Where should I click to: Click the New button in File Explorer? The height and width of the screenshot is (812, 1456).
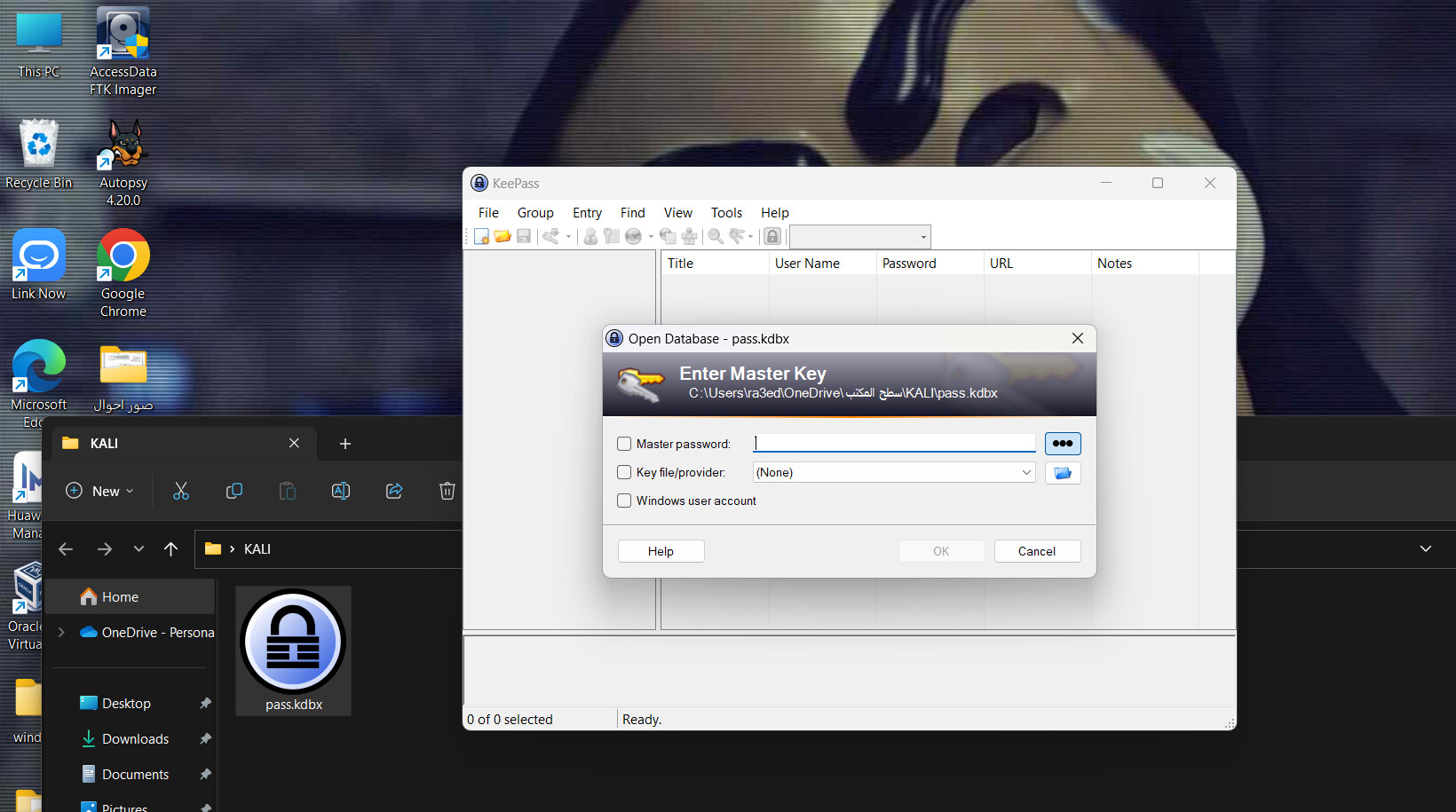tap(99, 491)
